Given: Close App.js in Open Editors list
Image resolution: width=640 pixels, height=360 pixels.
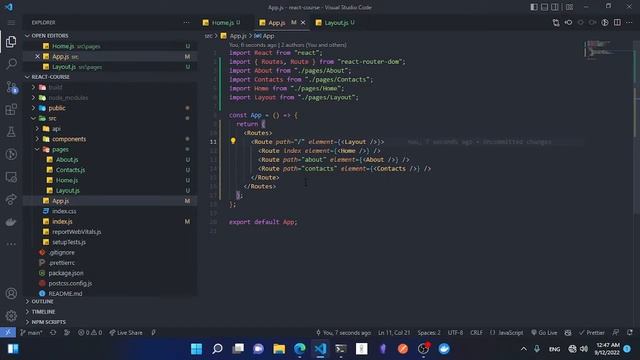Looking at the screenshot, I should click(x=37, y=56).
